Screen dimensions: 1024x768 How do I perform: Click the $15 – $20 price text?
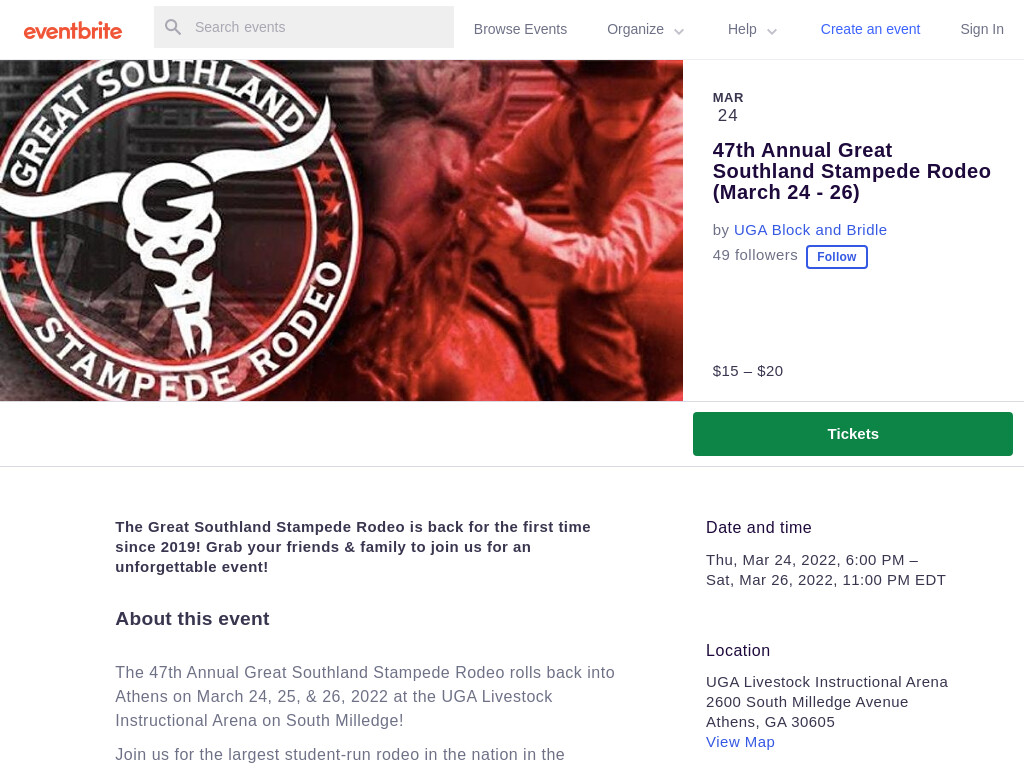point(748,371)
